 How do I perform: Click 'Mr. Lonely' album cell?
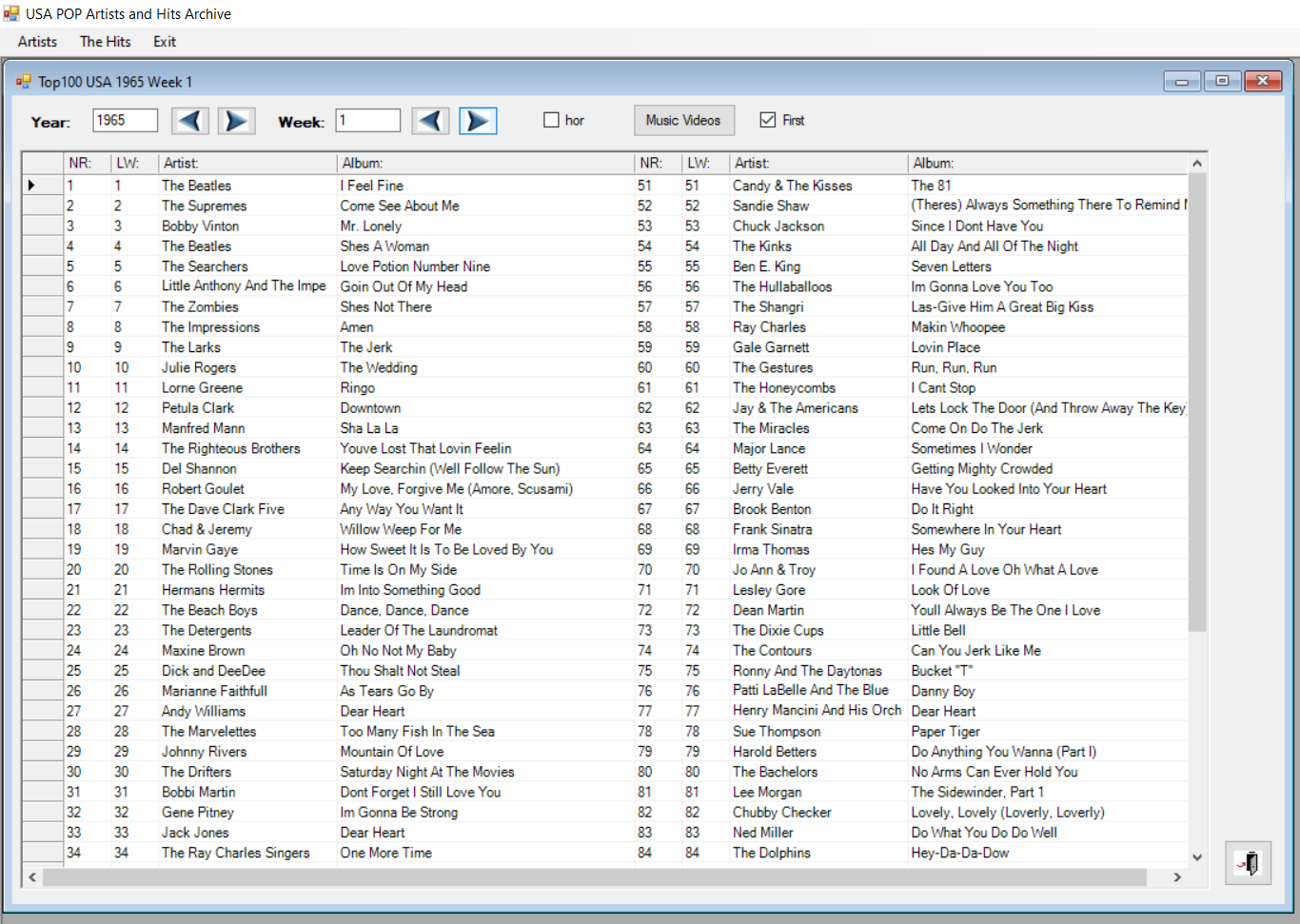[485, 226]
